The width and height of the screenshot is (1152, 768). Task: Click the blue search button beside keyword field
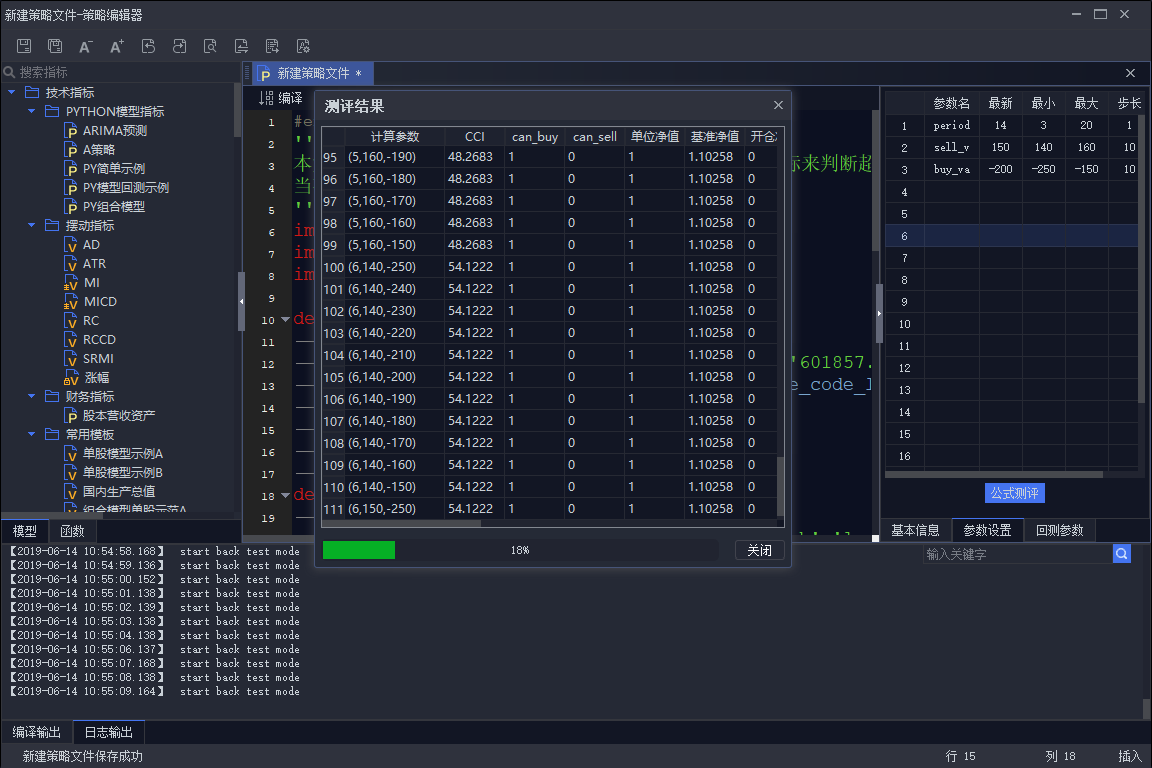1122,554
